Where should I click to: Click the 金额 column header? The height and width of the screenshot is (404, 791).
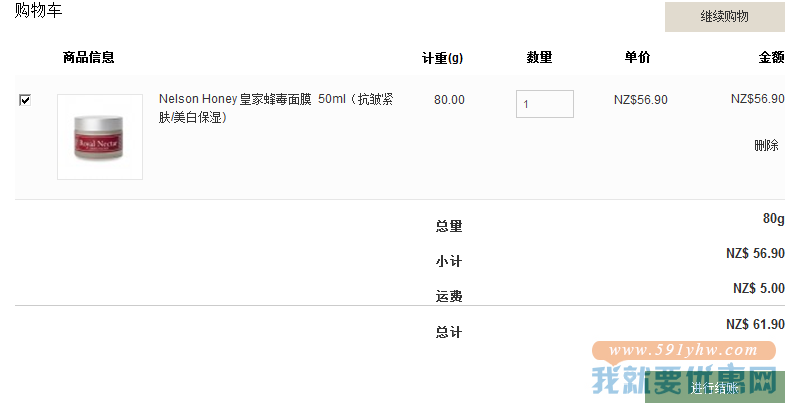[x=771, y=57]
